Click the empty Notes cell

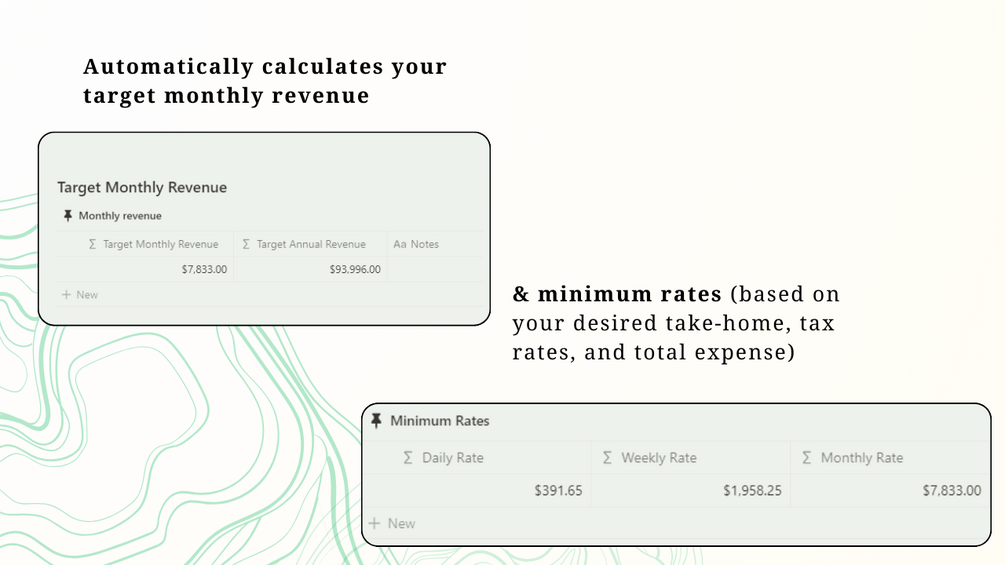(x=435, y=269)
